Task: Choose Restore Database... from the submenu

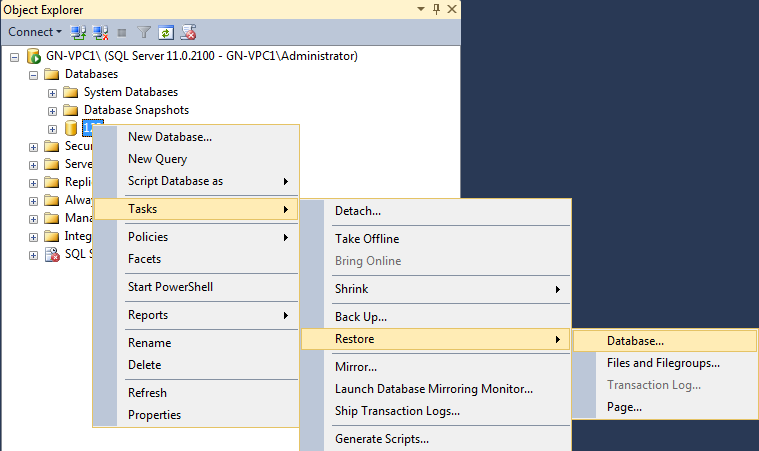Action: tap(635, 341)
